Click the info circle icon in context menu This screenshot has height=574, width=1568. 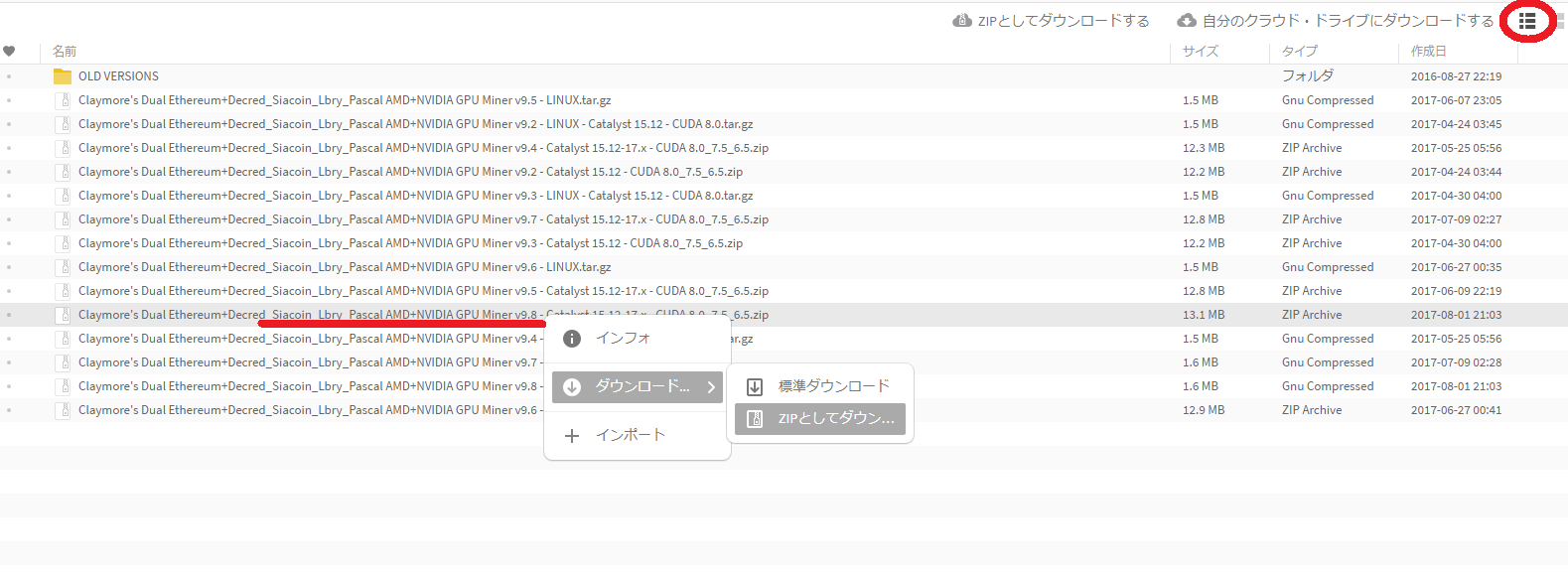572,339
